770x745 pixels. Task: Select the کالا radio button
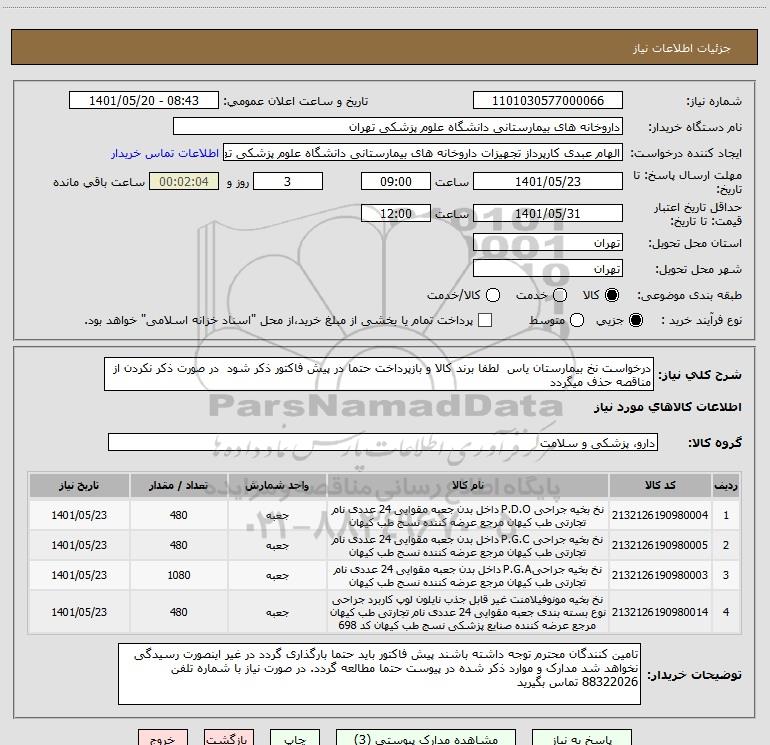(x=612, y=295)
